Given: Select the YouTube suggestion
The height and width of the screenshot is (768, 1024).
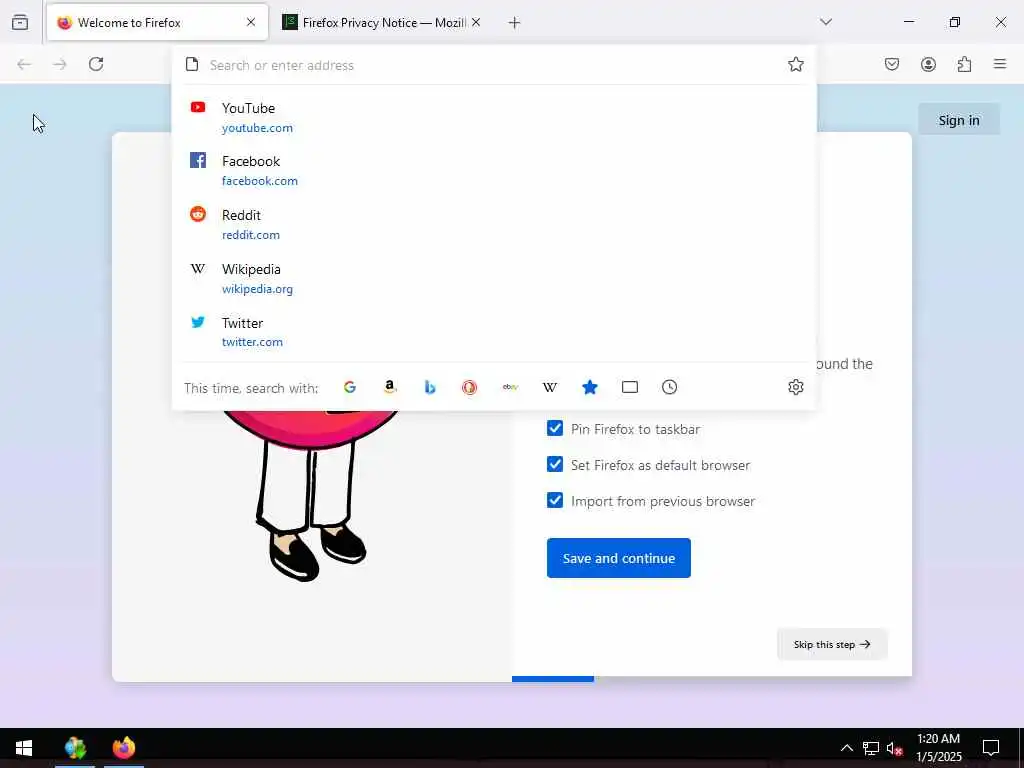Looking at the screenshot, I should (494, 118).
